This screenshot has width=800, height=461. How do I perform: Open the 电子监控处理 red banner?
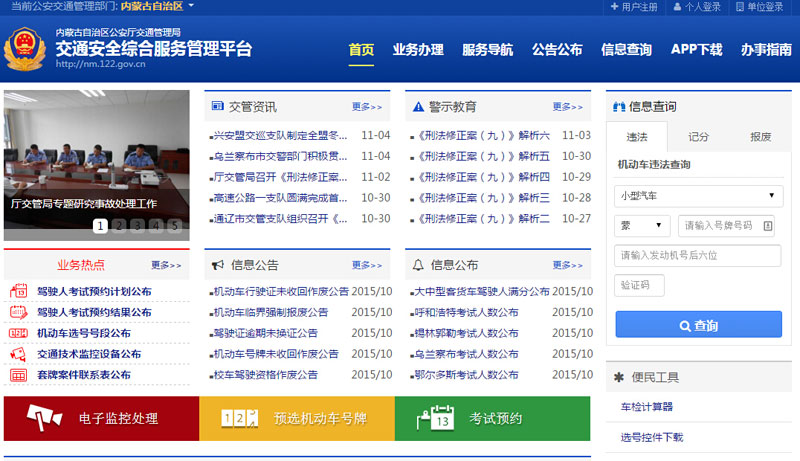pos(102,418)
